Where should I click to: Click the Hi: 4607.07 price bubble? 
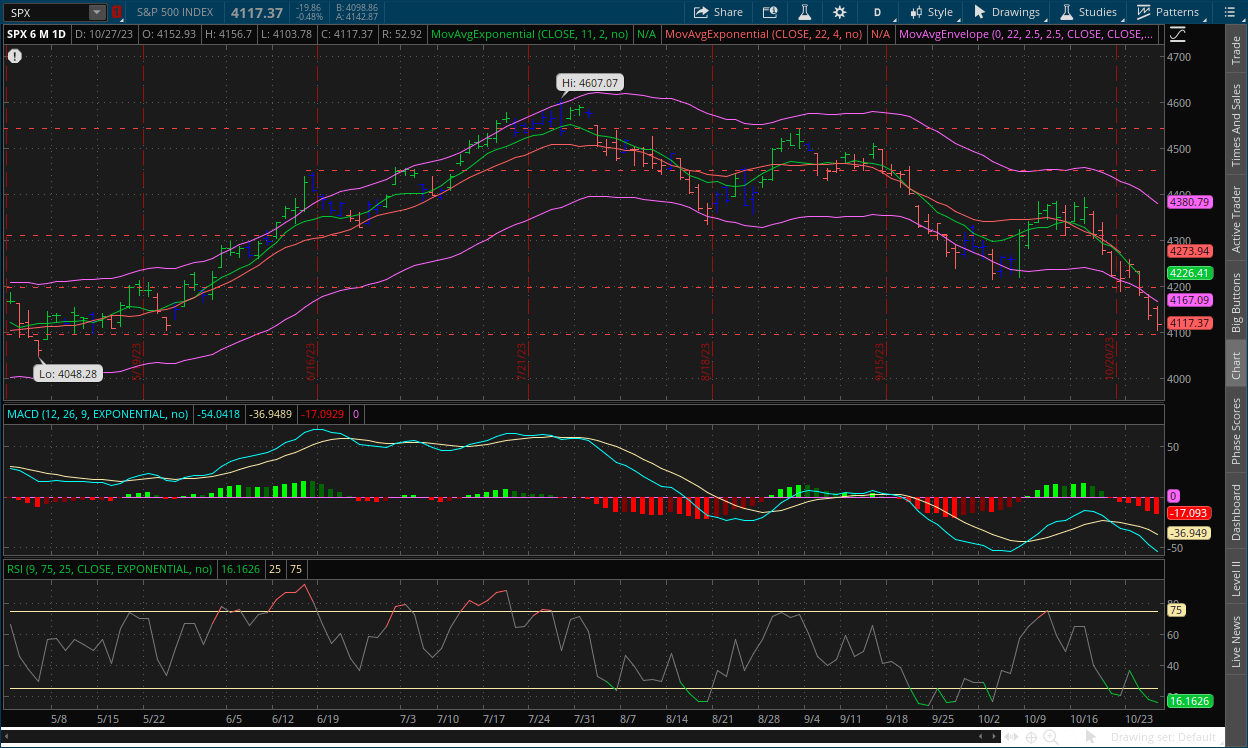click(x=592, y=83)
